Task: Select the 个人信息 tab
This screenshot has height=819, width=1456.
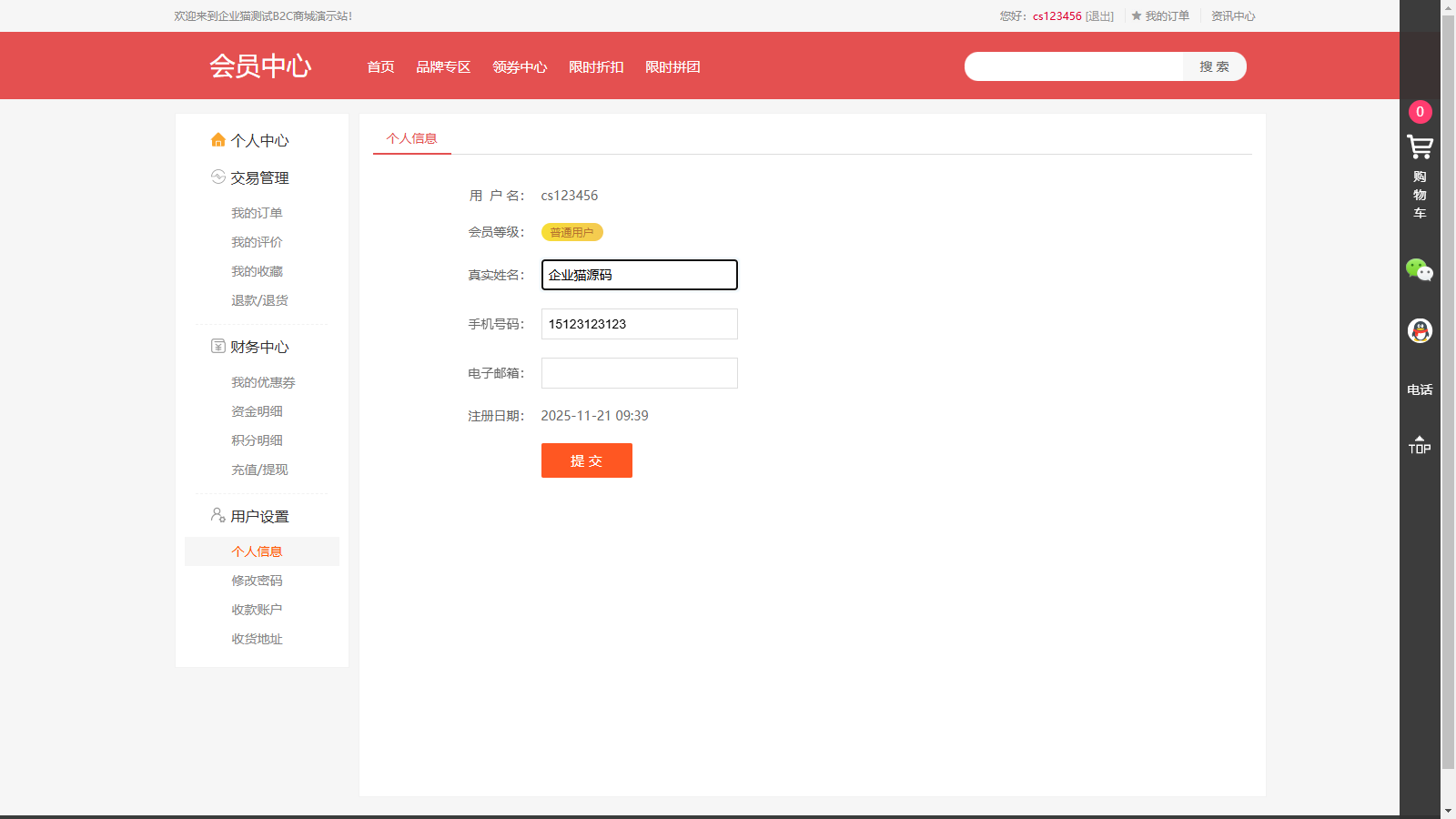Action: point(411,138)
